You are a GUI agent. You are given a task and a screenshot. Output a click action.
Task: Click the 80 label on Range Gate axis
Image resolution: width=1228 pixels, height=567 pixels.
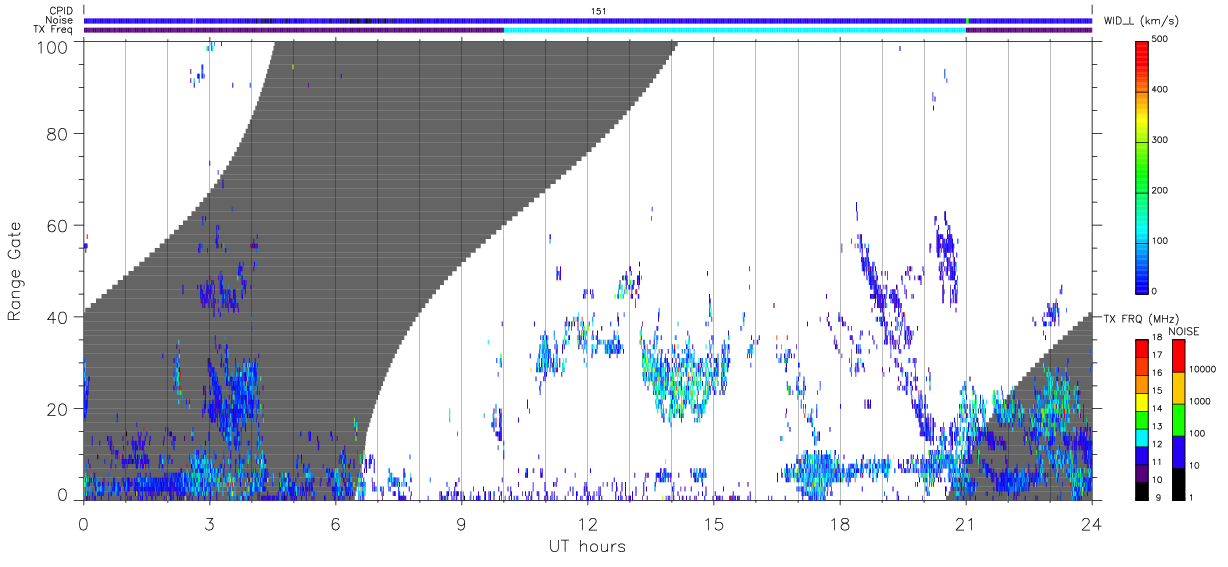point(58,133)
